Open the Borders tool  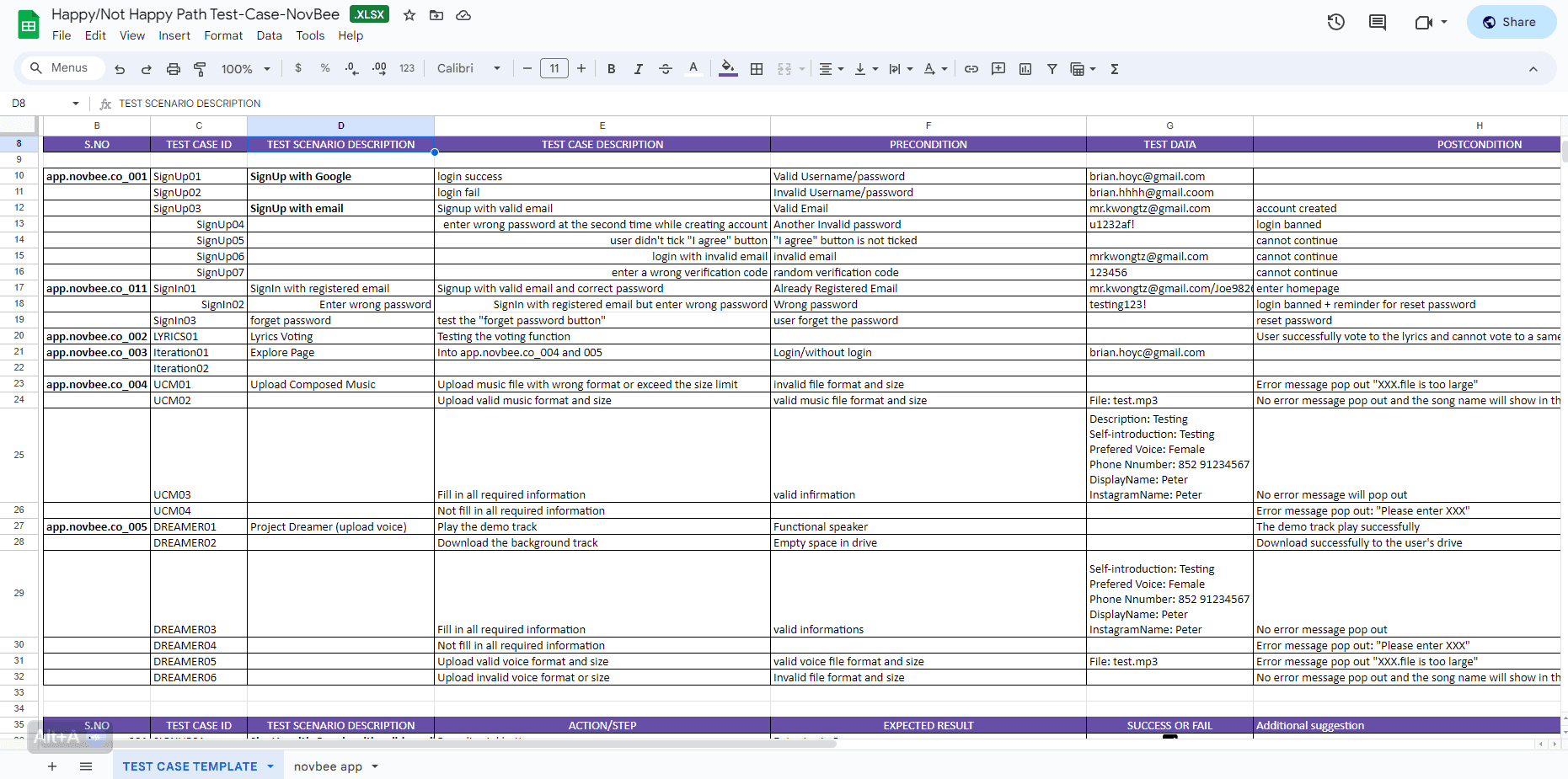tap(757, 69)
